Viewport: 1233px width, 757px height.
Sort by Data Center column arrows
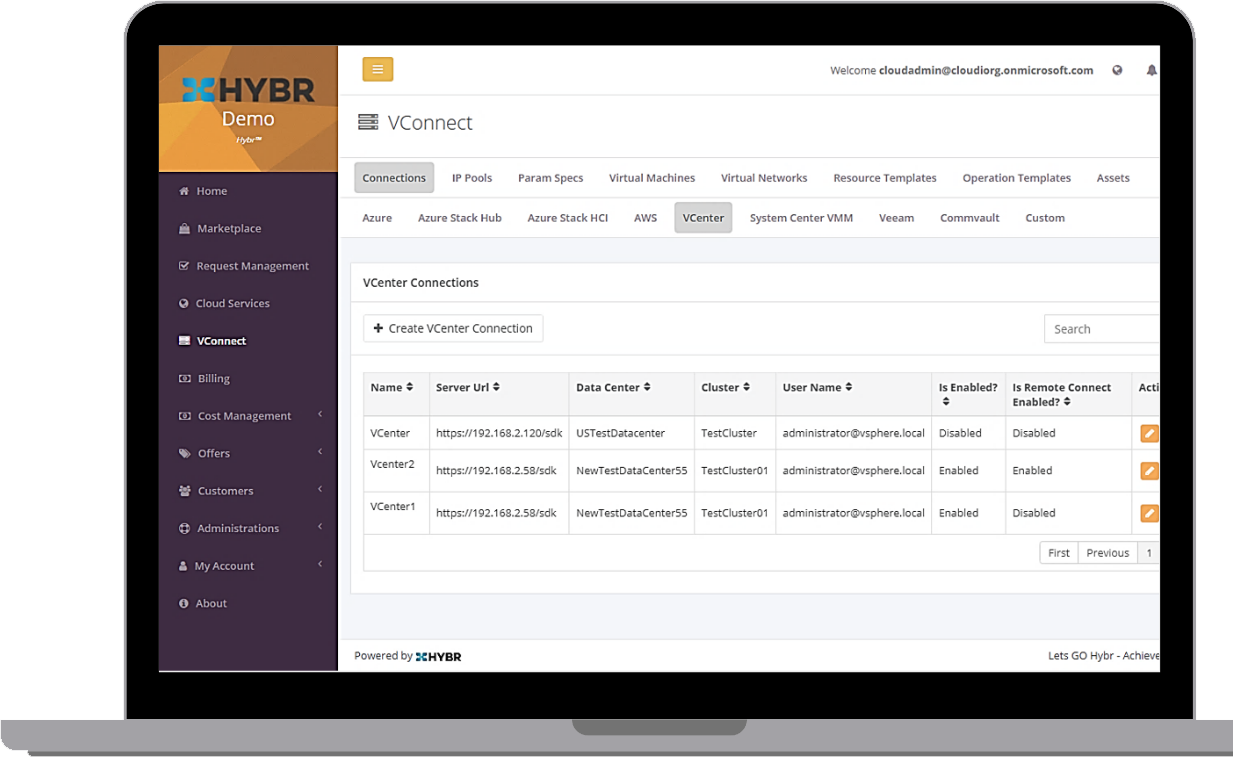(647, 387)
